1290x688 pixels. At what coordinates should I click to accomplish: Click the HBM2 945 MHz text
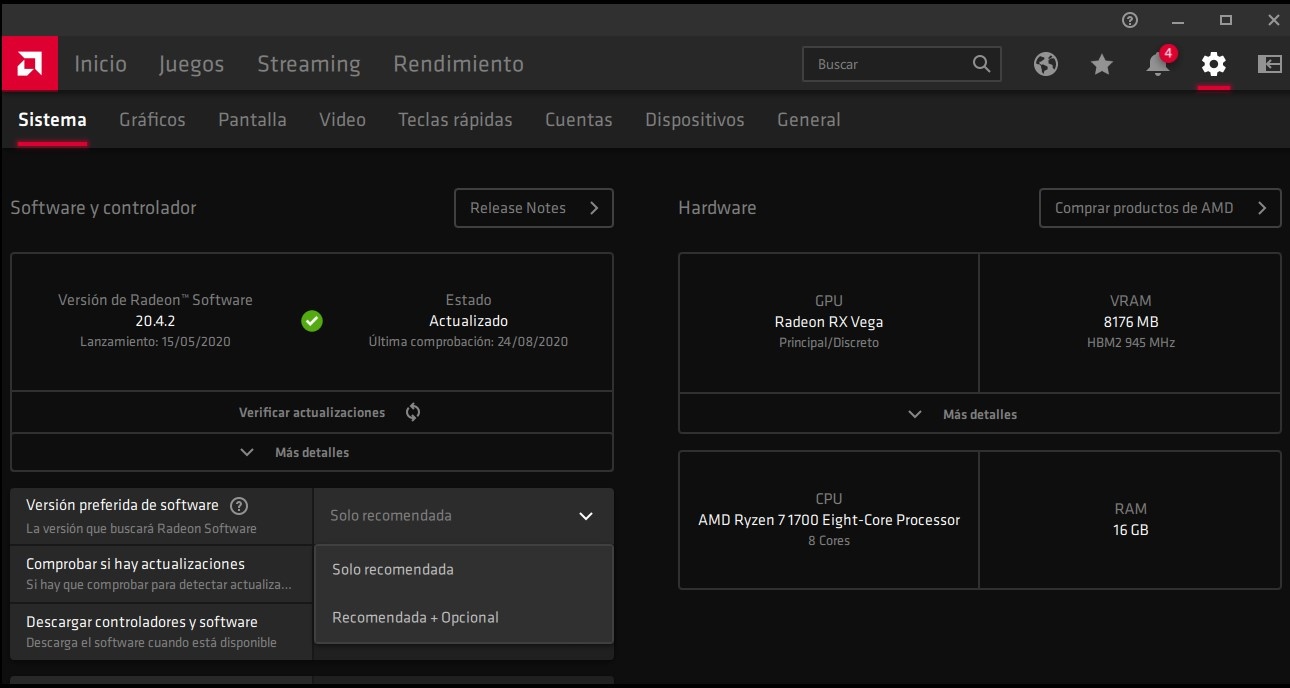pos(1131,343)
